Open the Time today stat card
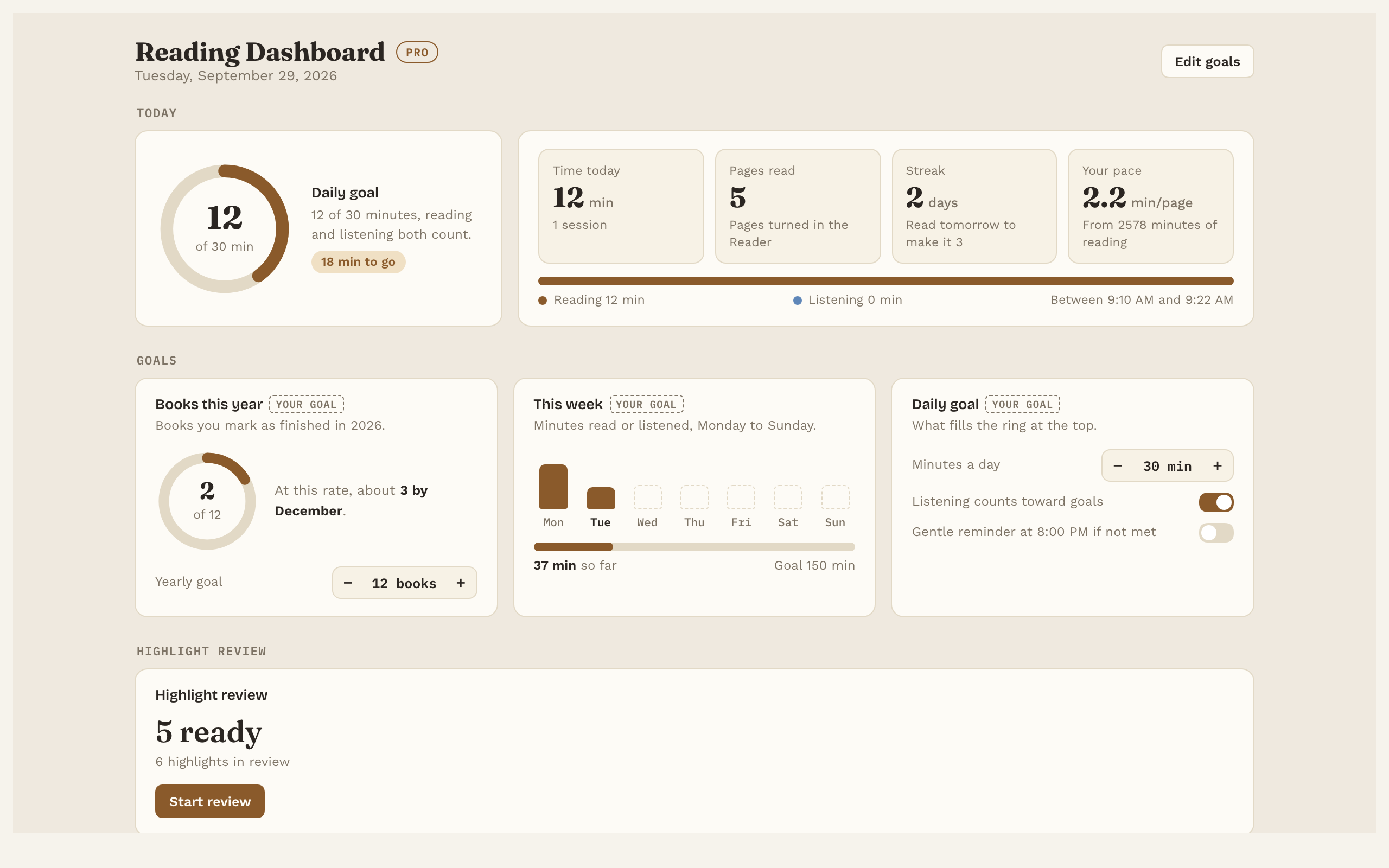This screenshot has width=1389, height=868. pyautogui.click(x=621, y=206)
